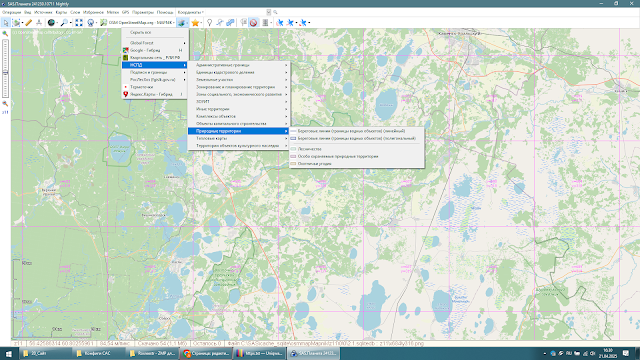640x360 pixels.
Task: Enable the Охотничьи угодья layer
Action: 357,164
